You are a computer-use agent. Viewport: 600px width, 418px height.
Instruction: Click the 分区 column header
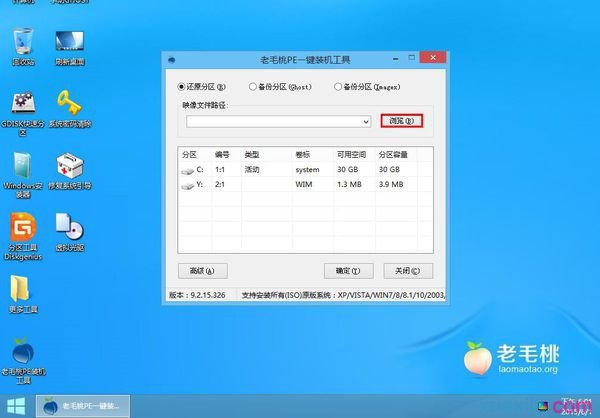pos(189,155)
